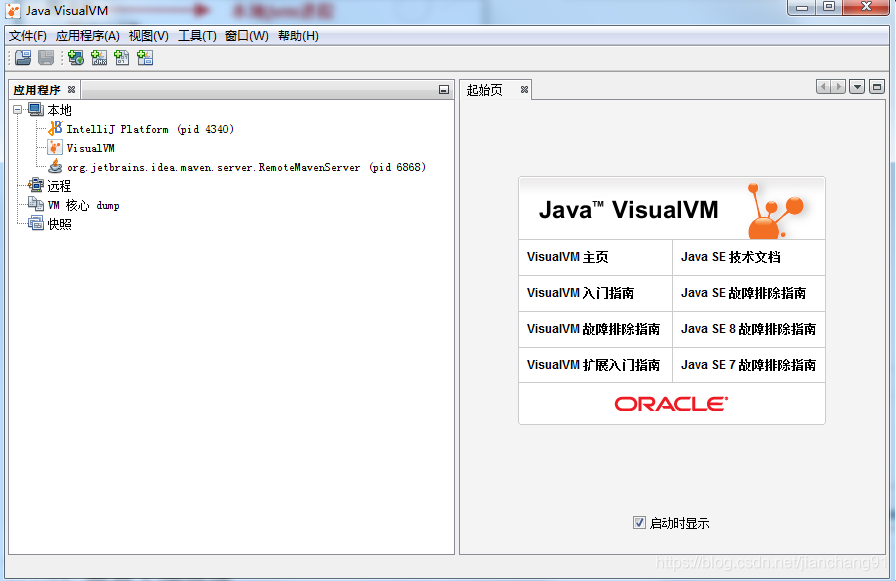Maximize the Java VisualVM window
Viewport: 896px width, 581px height.
[829, 7]
